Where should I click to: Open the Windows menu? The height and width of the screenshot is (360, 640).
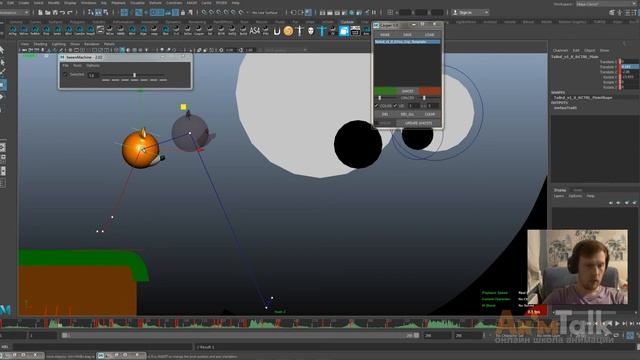[88, 3]
